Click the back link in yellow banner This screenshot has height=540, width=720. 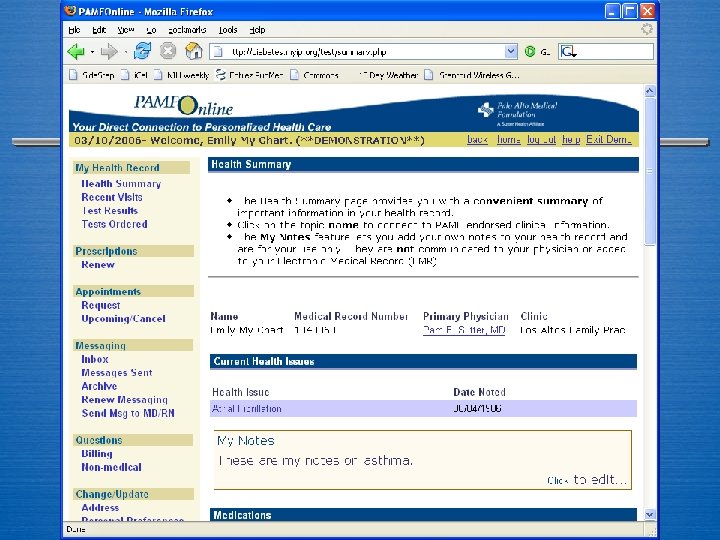[477, 140]
